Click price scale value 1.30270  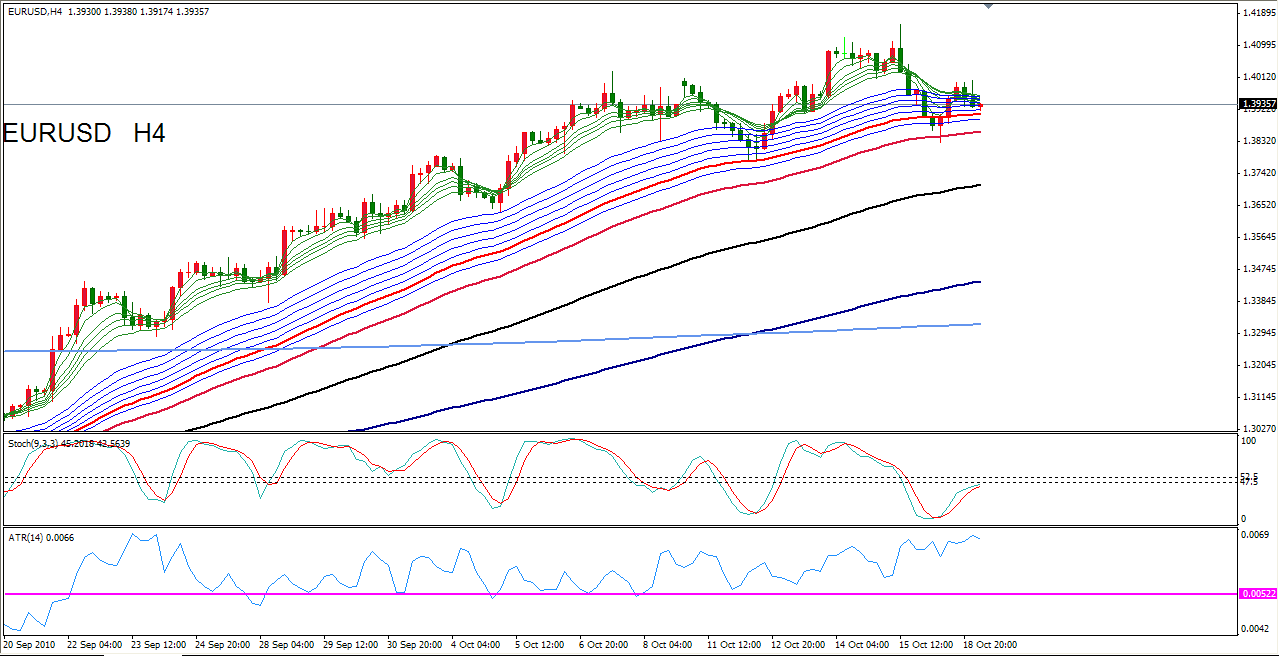[x=1258, y=428]
